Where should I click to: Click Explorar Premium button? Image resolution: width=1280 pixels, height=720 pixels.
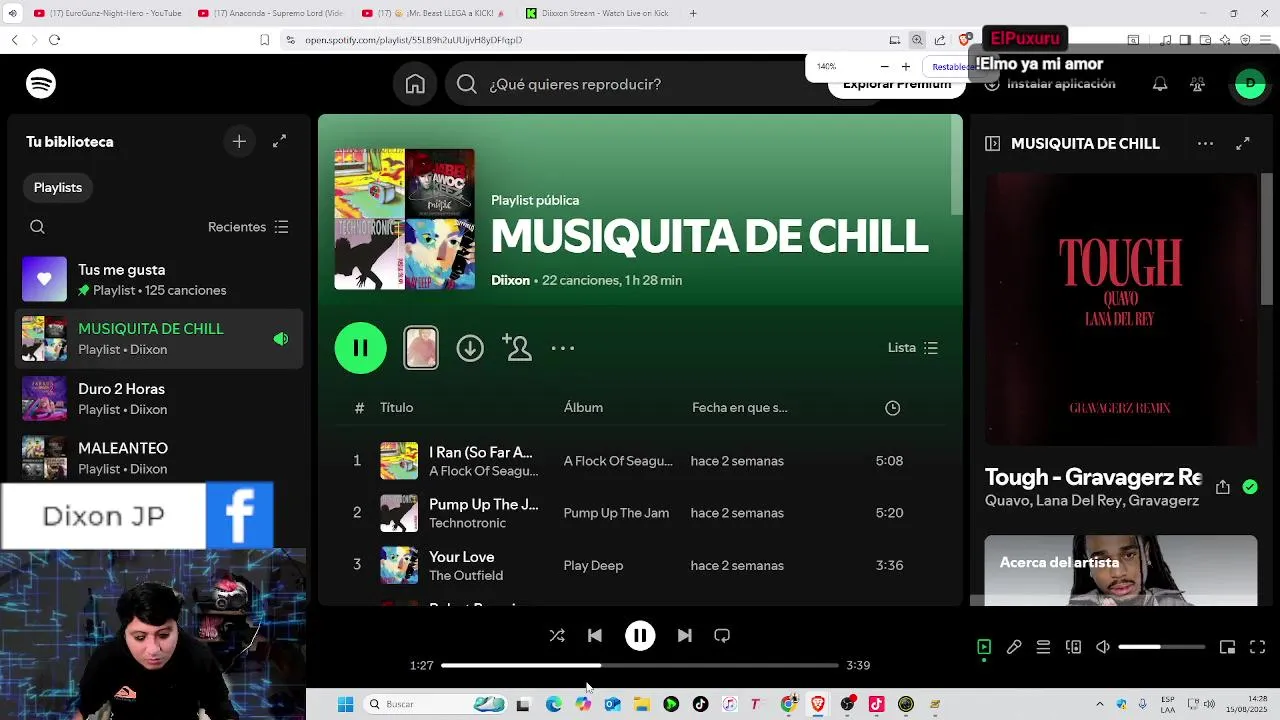click(x=897, y=84)
